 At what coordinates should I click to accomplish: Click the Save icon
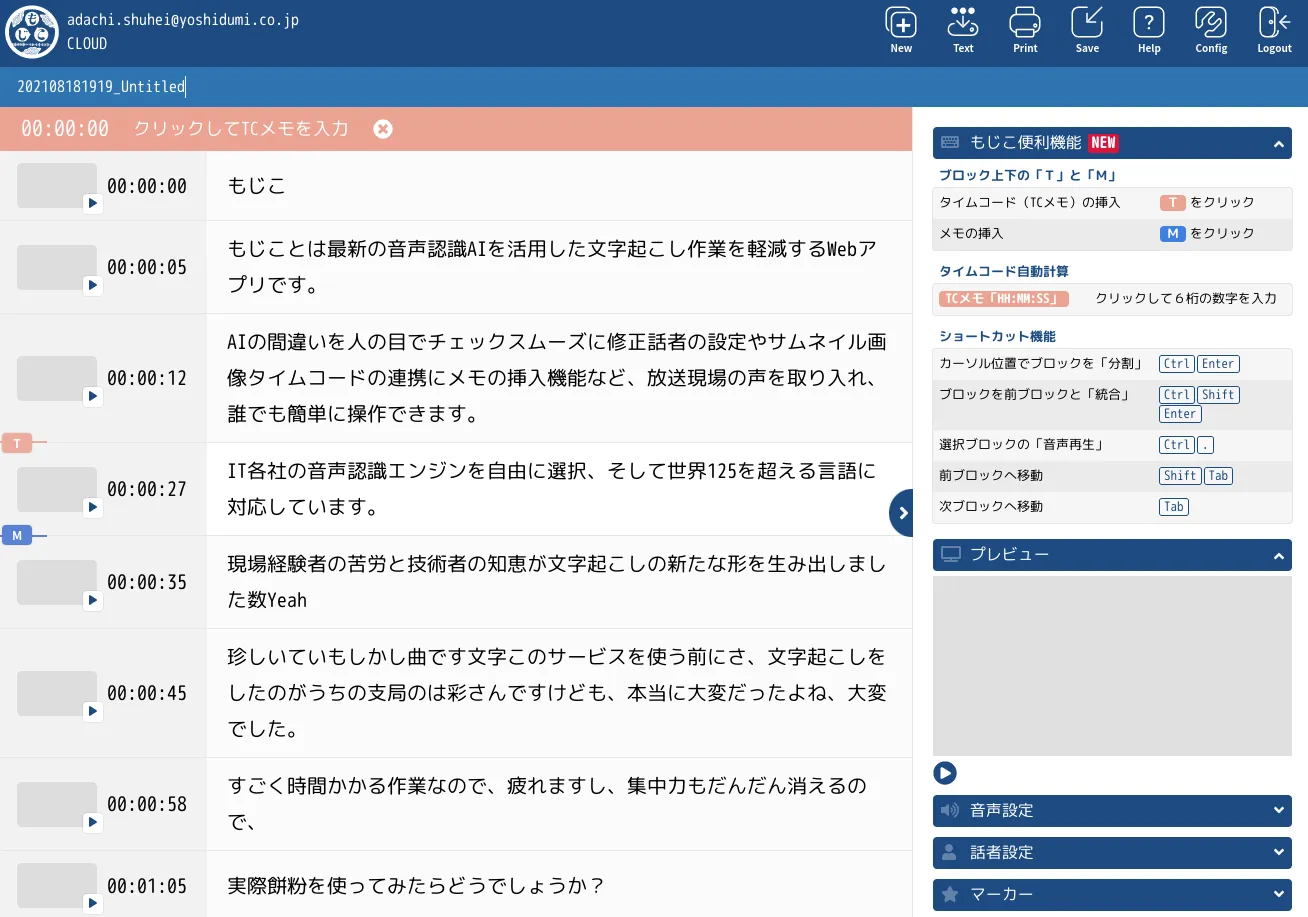coord(1087,24)
